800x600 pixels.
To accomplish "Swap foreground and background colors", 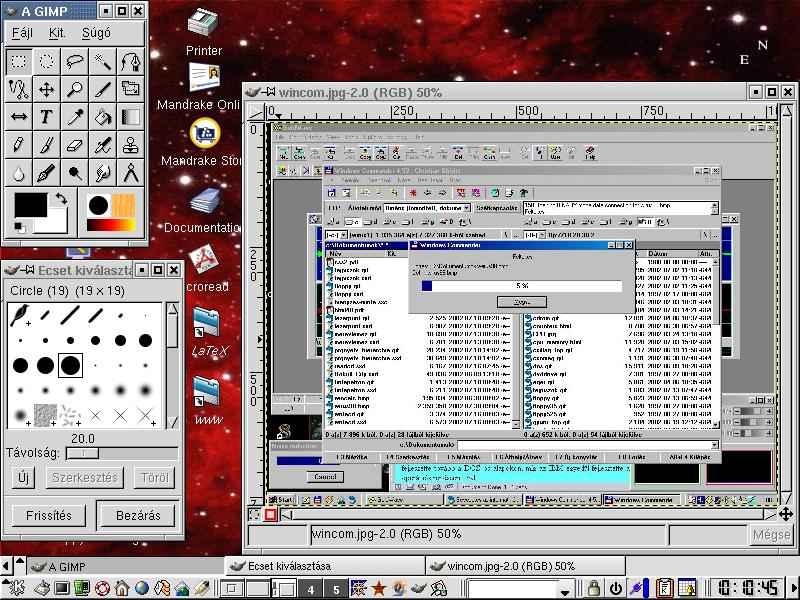I will (x=60, y=198).
